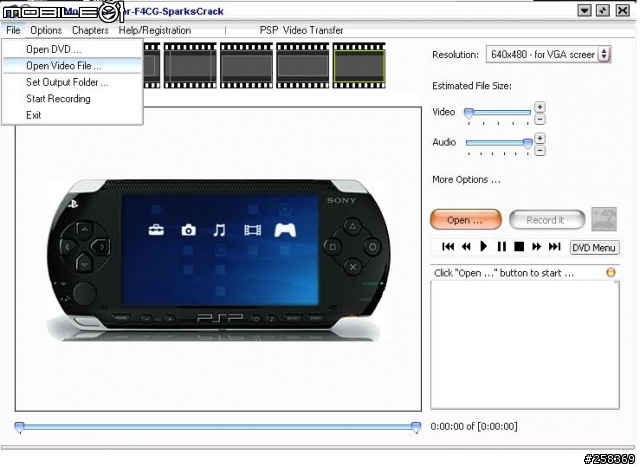Pause playback with the pause control
Image resolution: width=640 pixels, height=467 pixels.
pyautogui.click(x=502, y=246)
